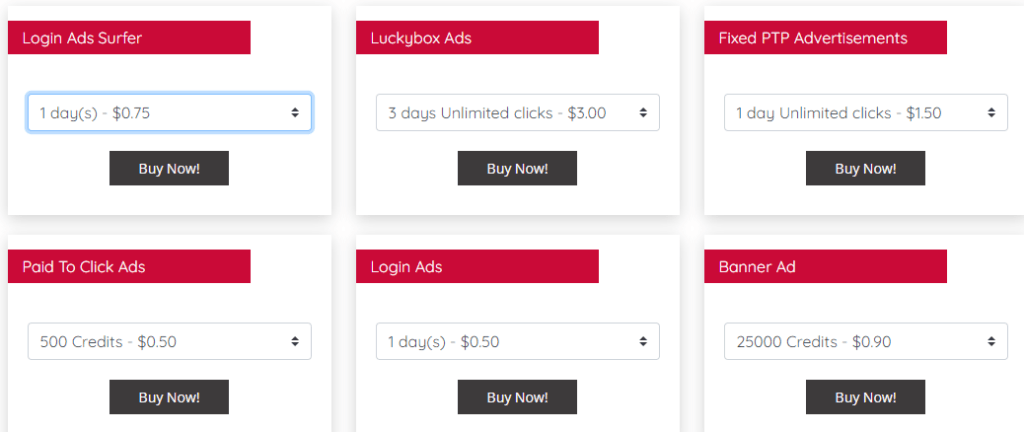Click Buy Now under Banner Ad
Image resolution: width=1024 pixels, height=432 pixels.
[x=865, y=397]
